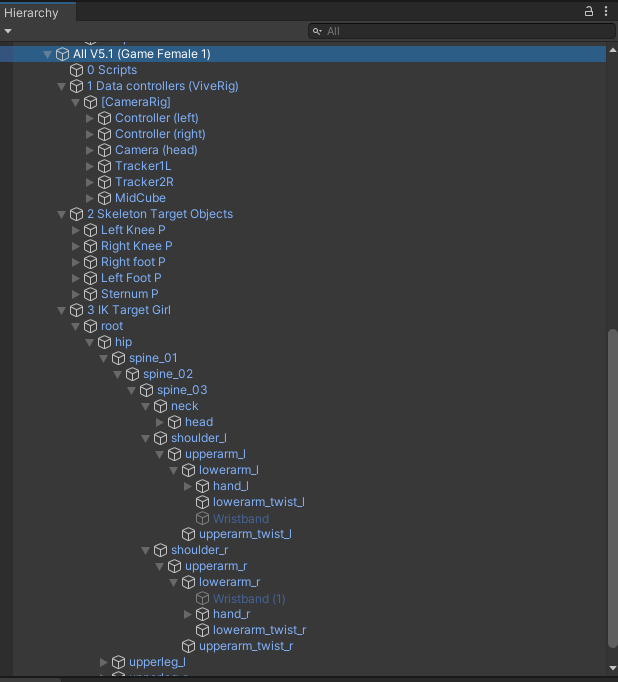
Task: Click the spine_02 cube icon
Action: click(132, 374)
